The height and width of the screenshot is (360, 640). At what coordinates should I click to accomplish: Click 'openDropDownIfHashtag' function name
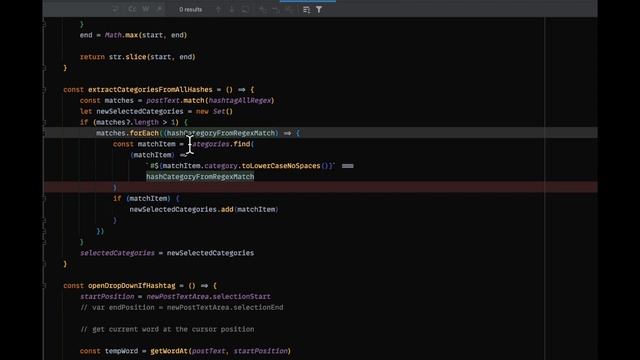coord(131,286)
